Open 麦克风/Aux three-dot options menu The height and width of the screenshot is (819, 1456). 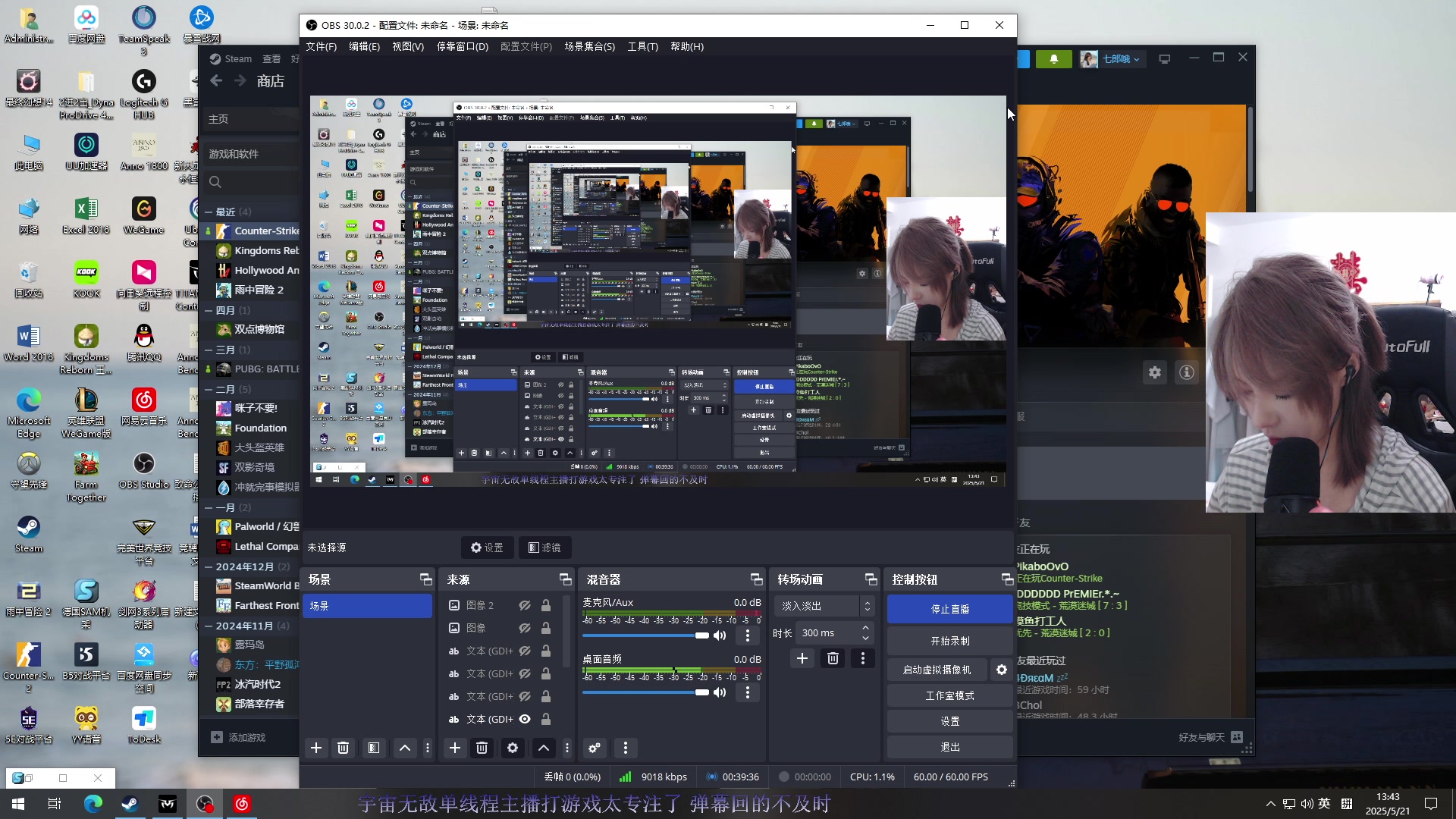748,635
